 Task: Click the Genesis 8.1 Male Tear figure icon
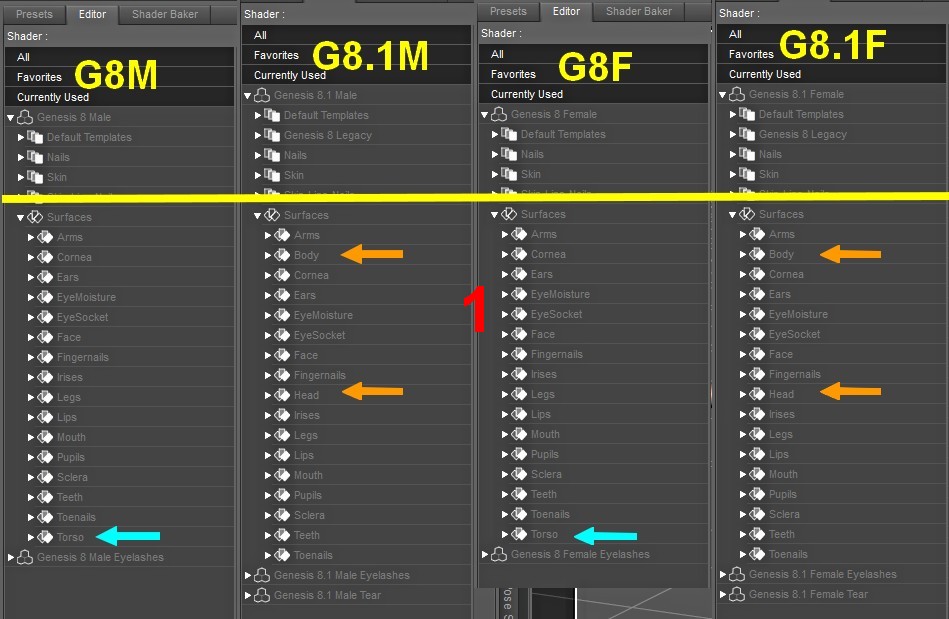point(261,595)
